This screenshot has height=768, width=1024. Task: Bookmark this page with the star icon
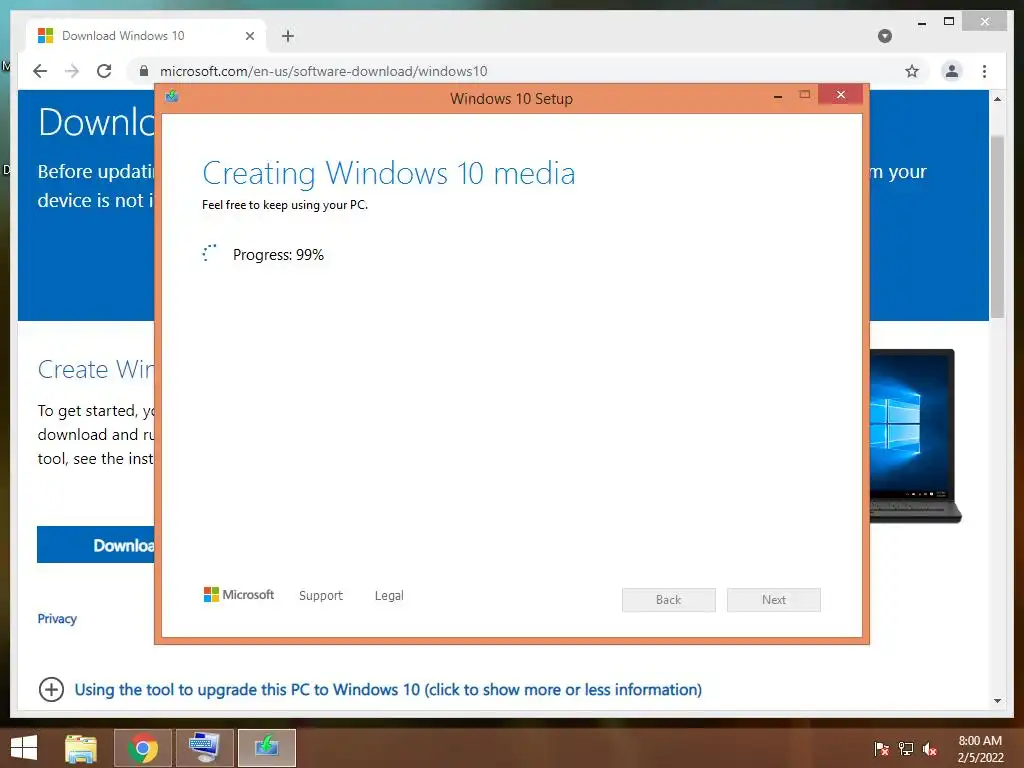click(912, 71)
